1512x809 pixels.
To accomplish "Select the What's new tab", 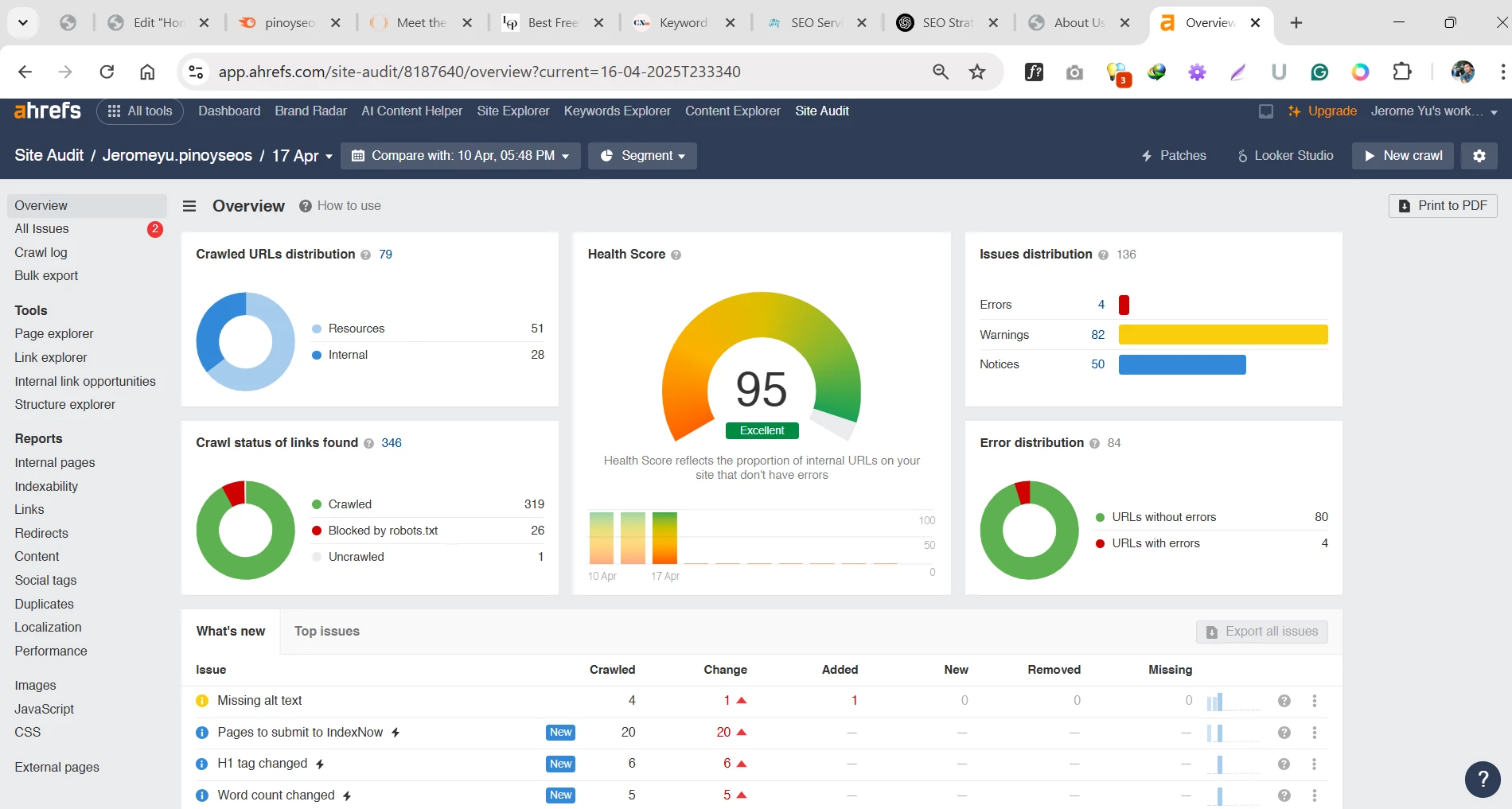I will [231, 632].
